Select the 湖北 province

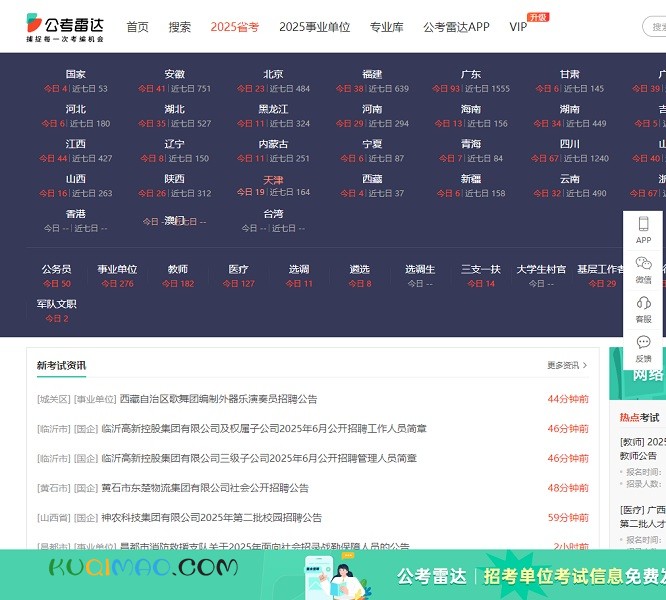pyautogui.click(x=175, y=109)
